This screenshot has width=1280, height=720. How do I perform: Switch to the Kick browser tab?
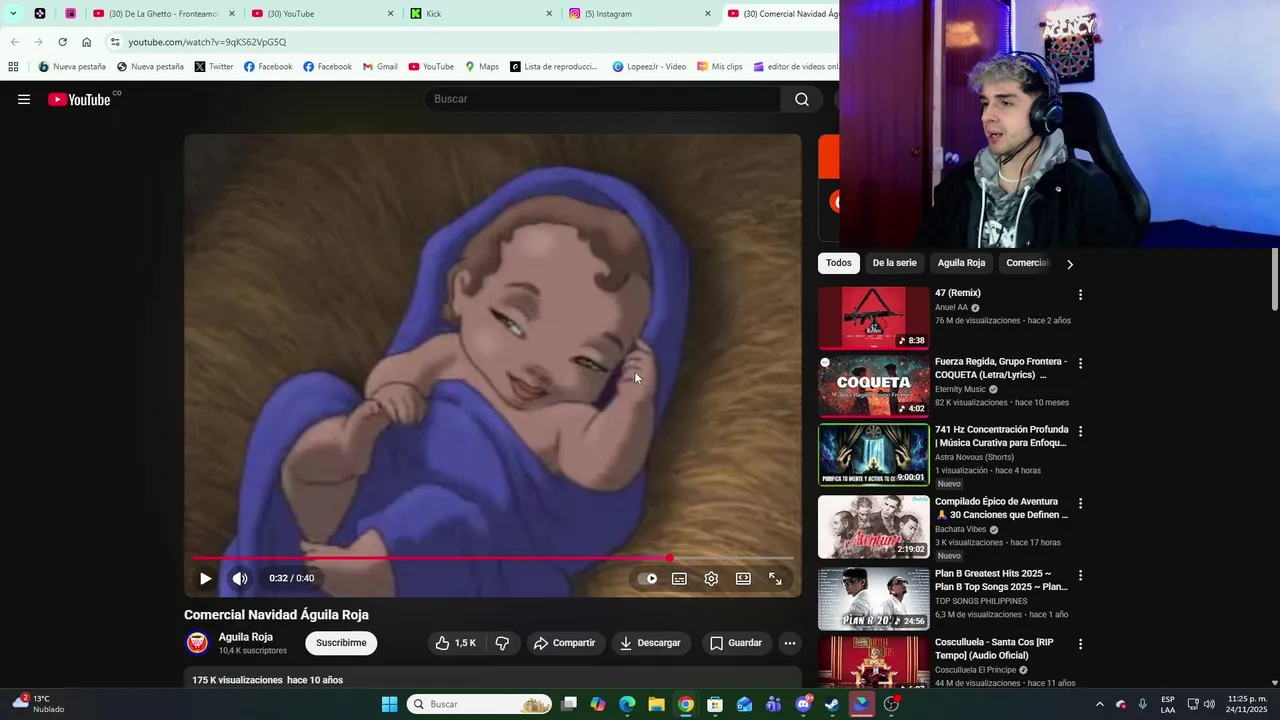[x=480, y=14]
